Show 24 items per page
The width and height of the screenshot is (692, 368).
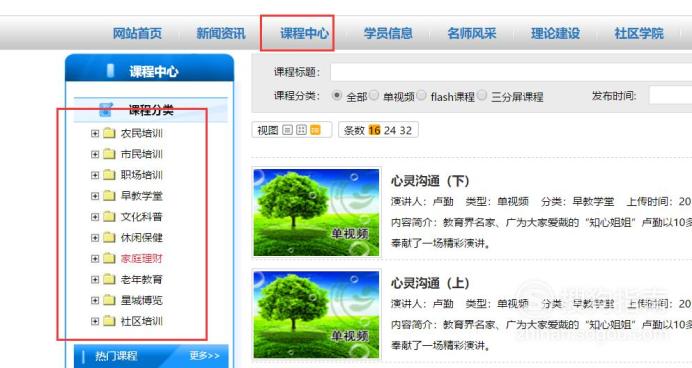click(390, 131)
